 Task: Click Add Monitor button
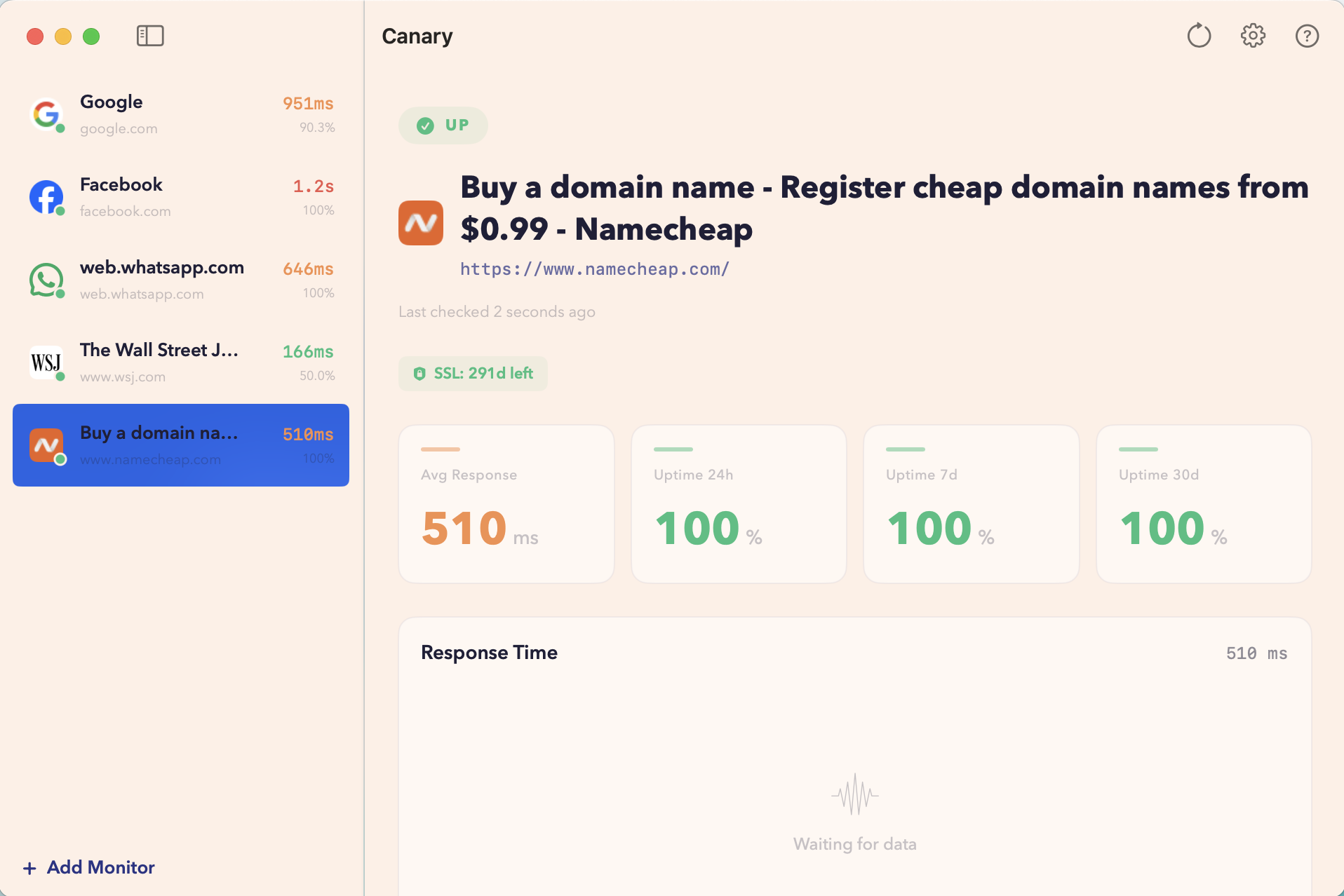[89, 867]
